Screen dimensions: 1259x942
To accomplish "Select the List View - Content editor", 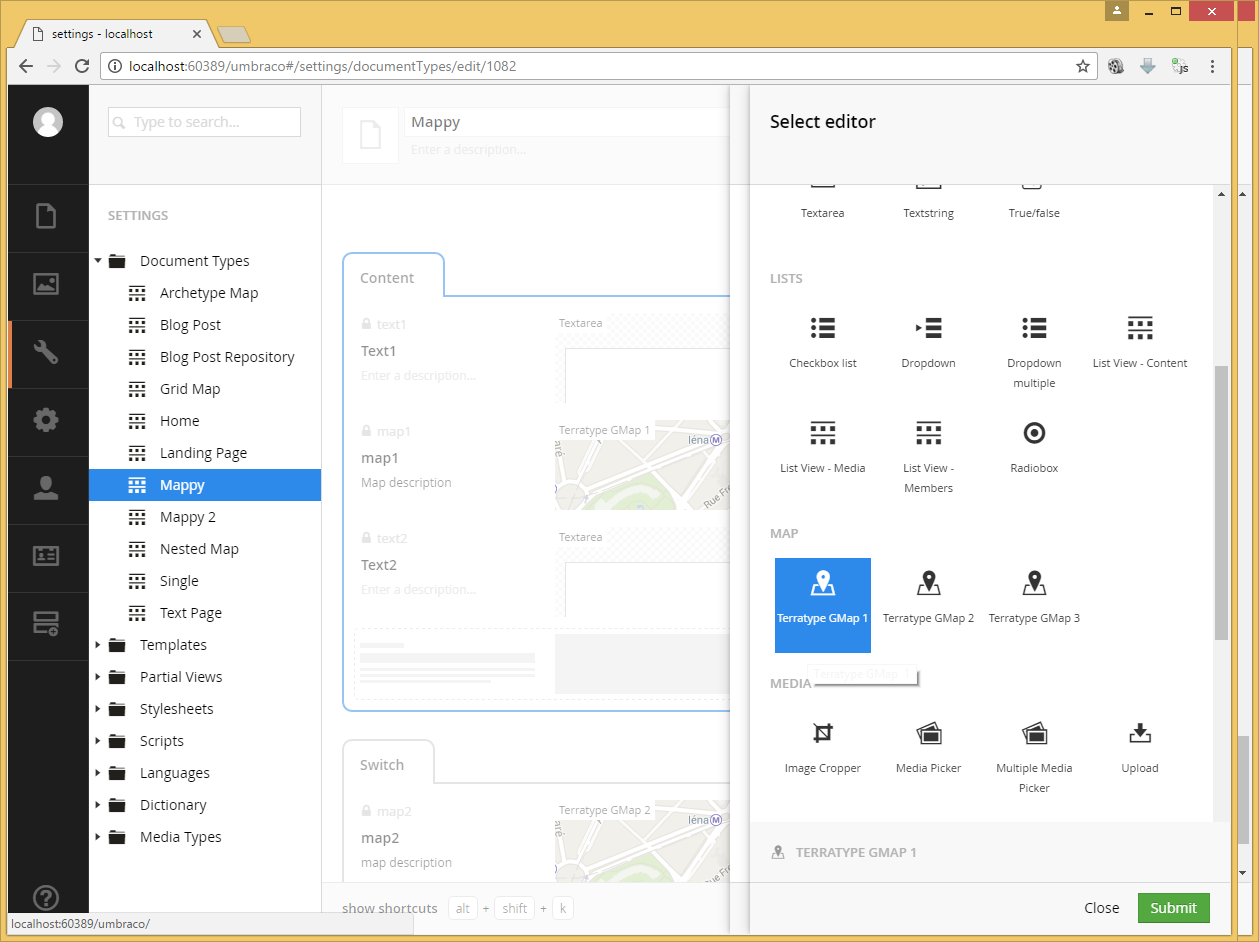I will coord(1140,343).
